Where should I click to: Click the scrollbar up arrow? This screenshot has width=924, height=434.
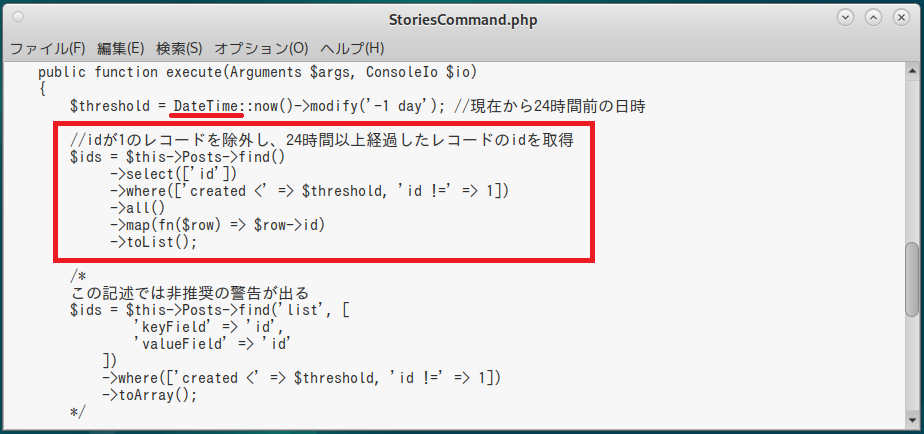[911, 70]
